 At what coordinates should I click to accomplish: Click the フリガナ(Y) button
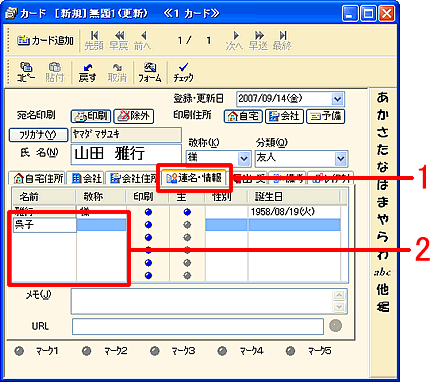pyautogui.click(x=38, y=135)
